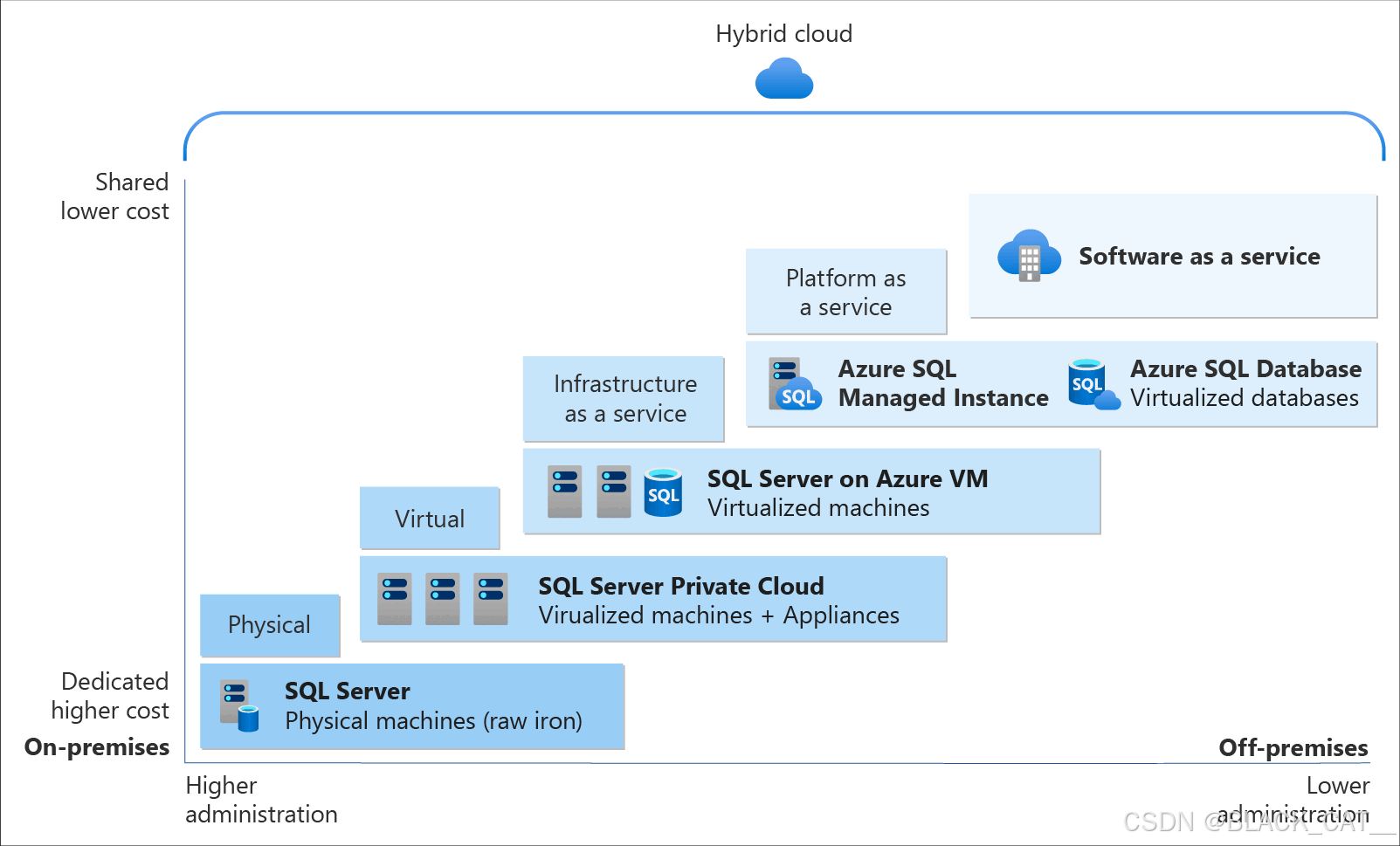This screenshot has width=1400, height=846.
Task: Click the Hybrid cloud title text
Action: (x=784, y=34)
